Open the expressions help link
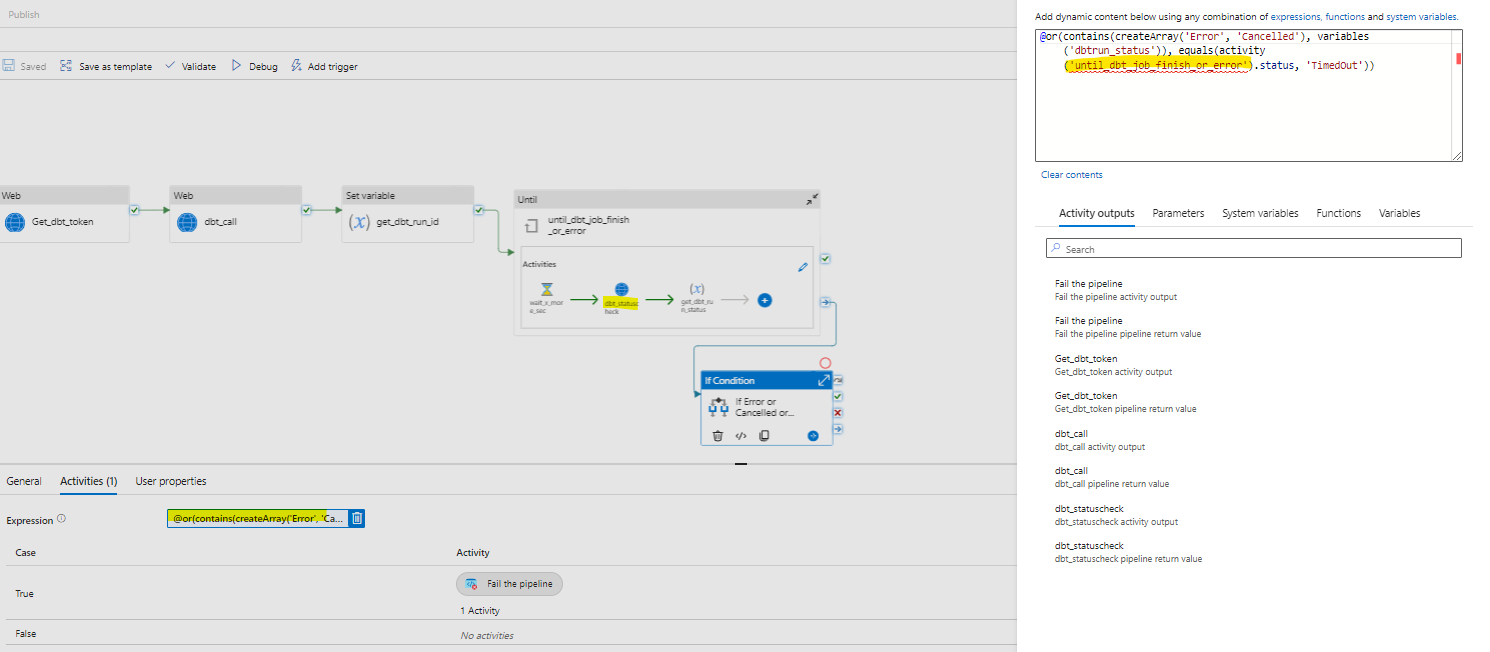Image resolution: width=1490 pixels, height=652 pixels. [1297, 17]
